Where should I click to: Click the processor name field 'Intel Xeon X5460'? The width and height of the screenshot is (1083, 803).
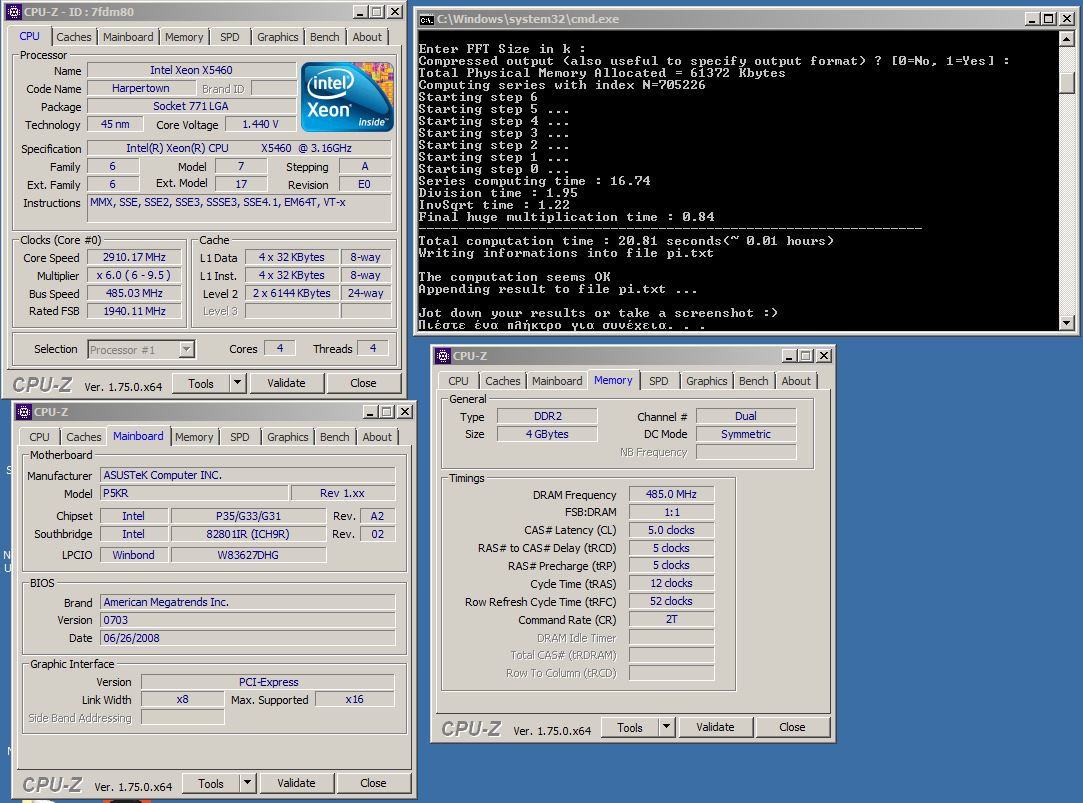click(x=191, y=70)
